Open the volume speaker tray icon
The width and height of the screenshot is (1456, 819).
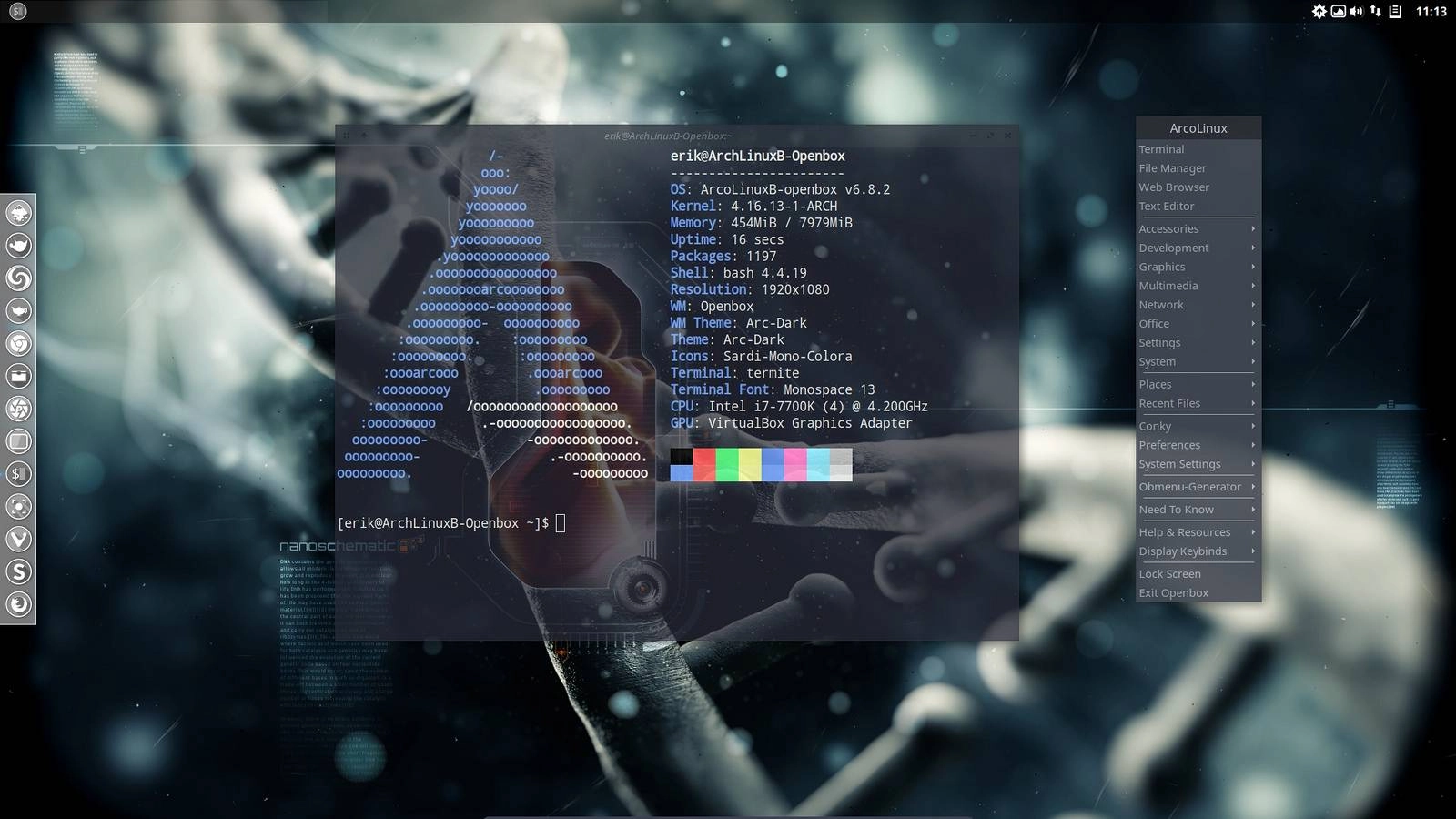click(x=1356, y=11)
